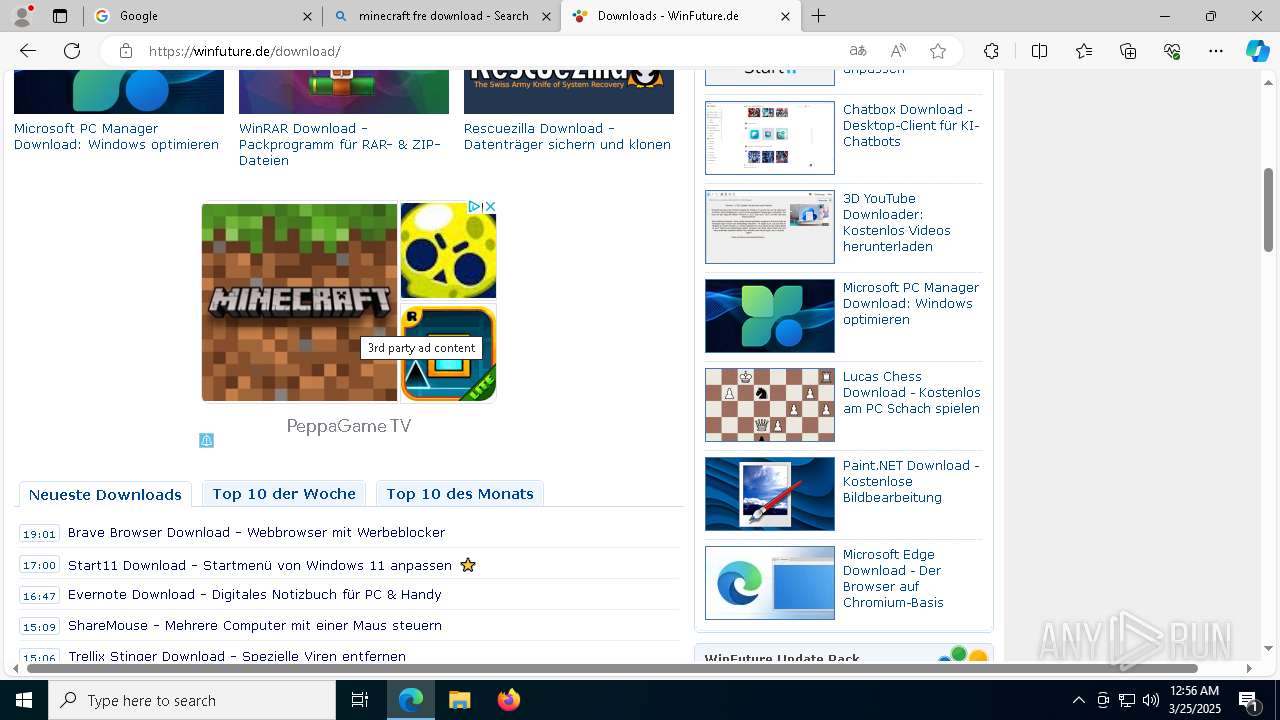
Task: Open Microsoft Edge Download sidebar link
Action: [893, 578]
